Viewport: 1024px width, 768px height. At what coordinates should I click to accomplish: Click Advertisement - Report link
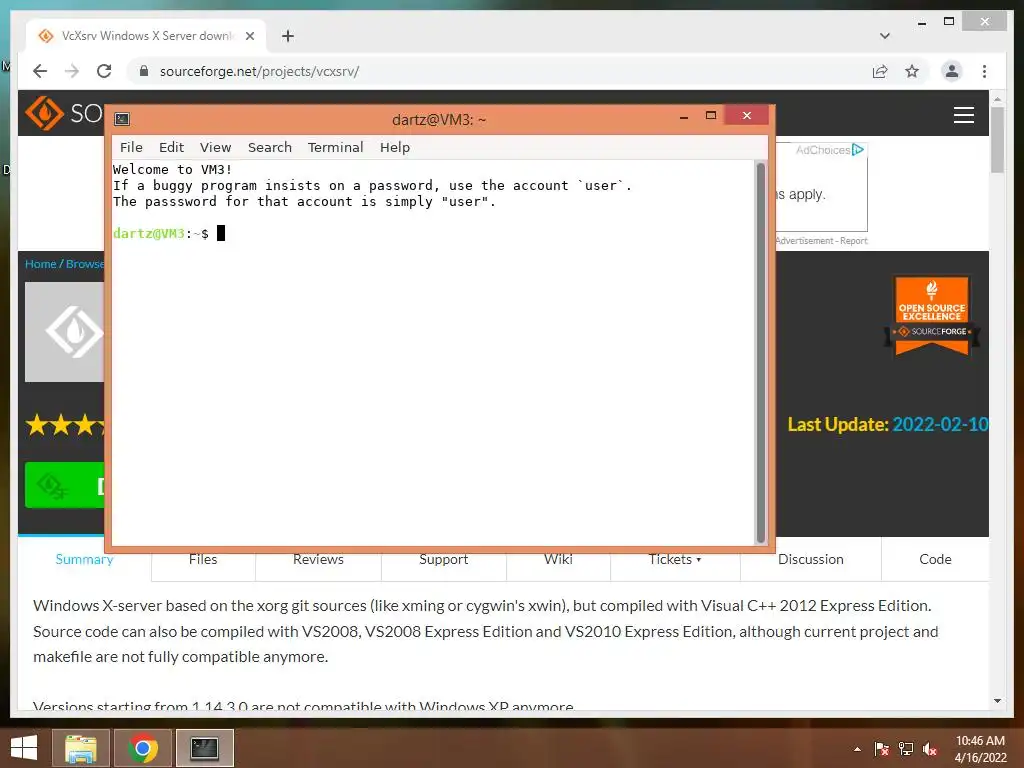pyautogui.click(x=821, y=241)
